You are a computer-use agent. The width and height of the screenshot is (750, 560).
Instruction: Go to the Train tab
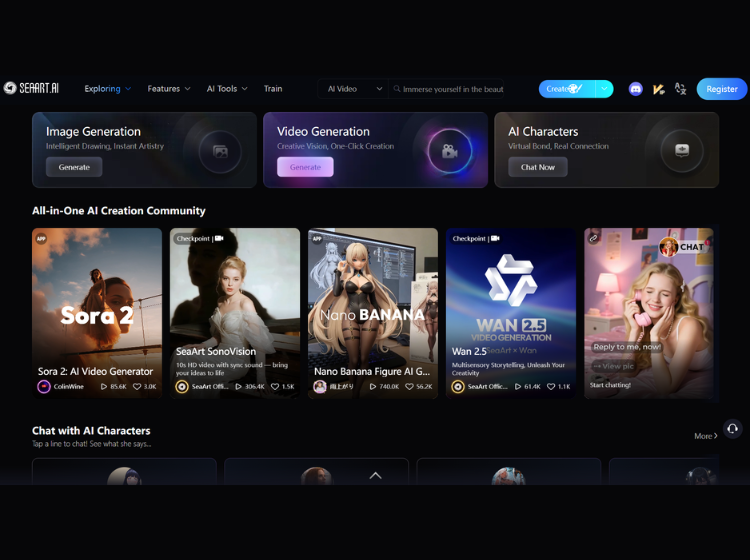(x=273, y=89)
